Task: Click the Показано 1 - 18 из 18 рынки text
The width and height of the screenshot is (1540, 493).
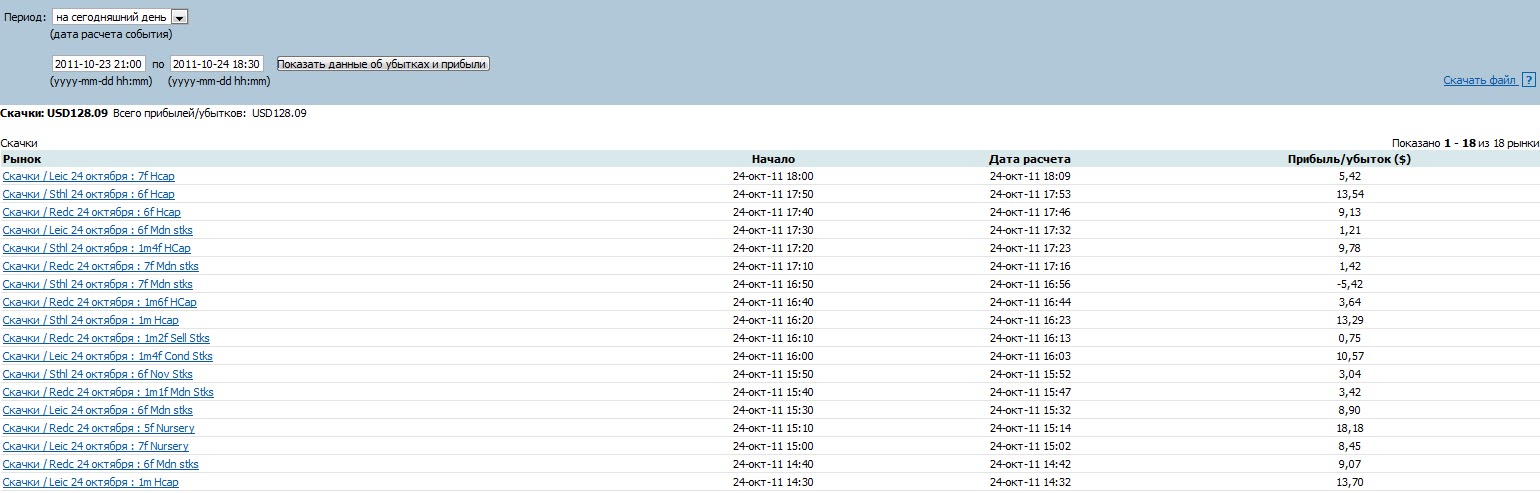Action: point(1465,143)
